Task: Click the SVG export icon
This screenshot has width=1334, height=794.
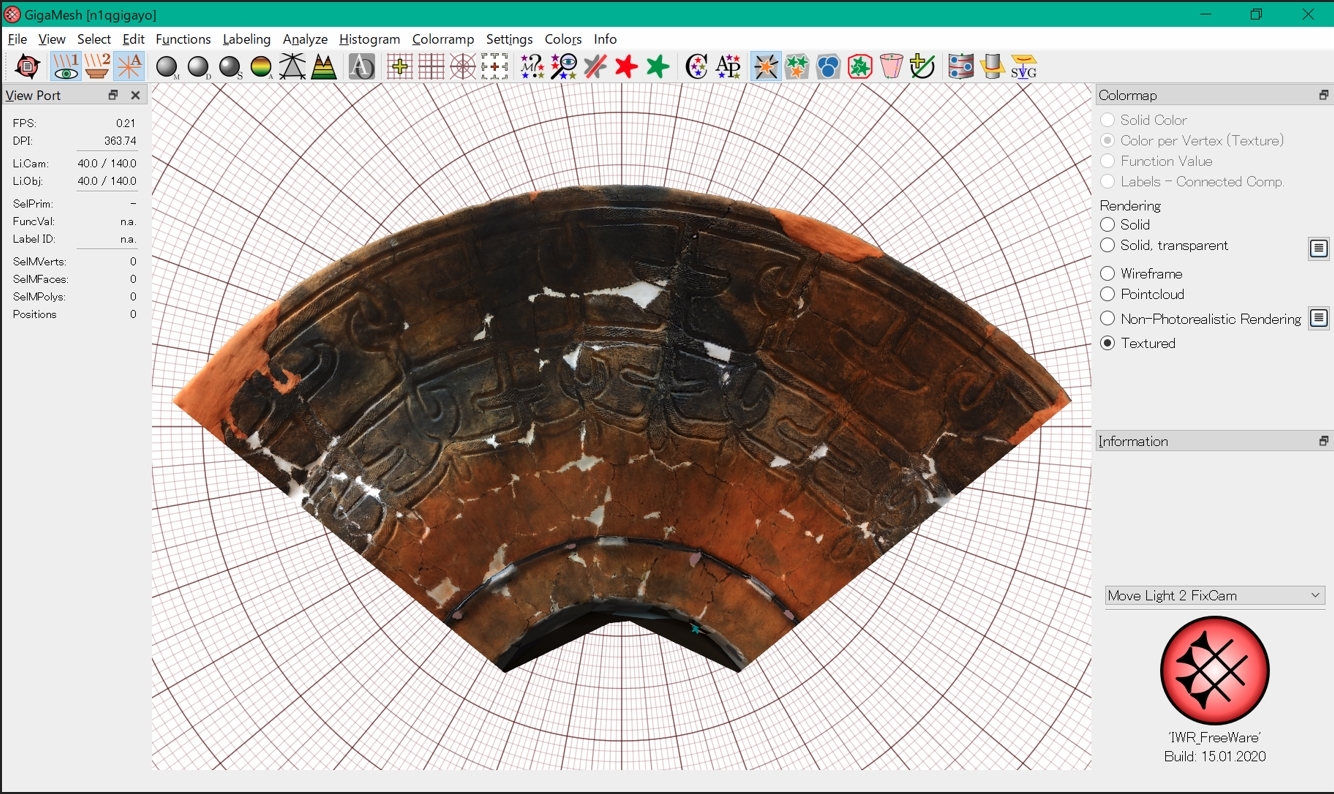Action: click(1024, 67)
